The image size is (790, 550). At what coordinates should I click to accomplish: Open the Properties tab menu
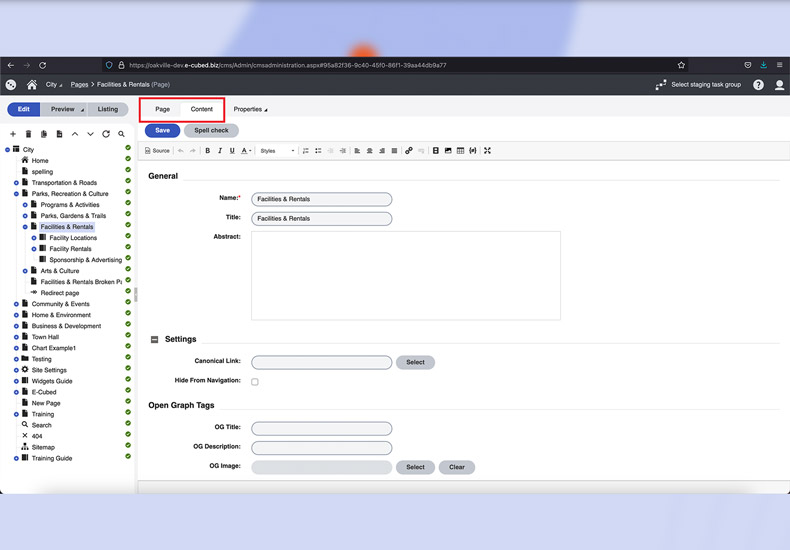(x=250, y=109)
